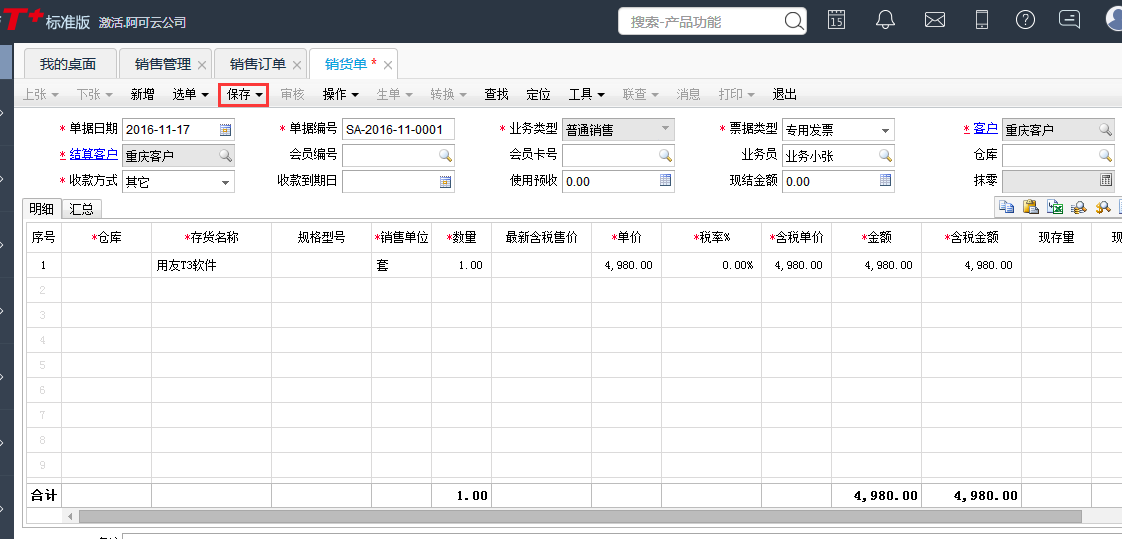Show the 汇总 summary tab
Viewport: 1122px width, 539px height.
point(82,208)
